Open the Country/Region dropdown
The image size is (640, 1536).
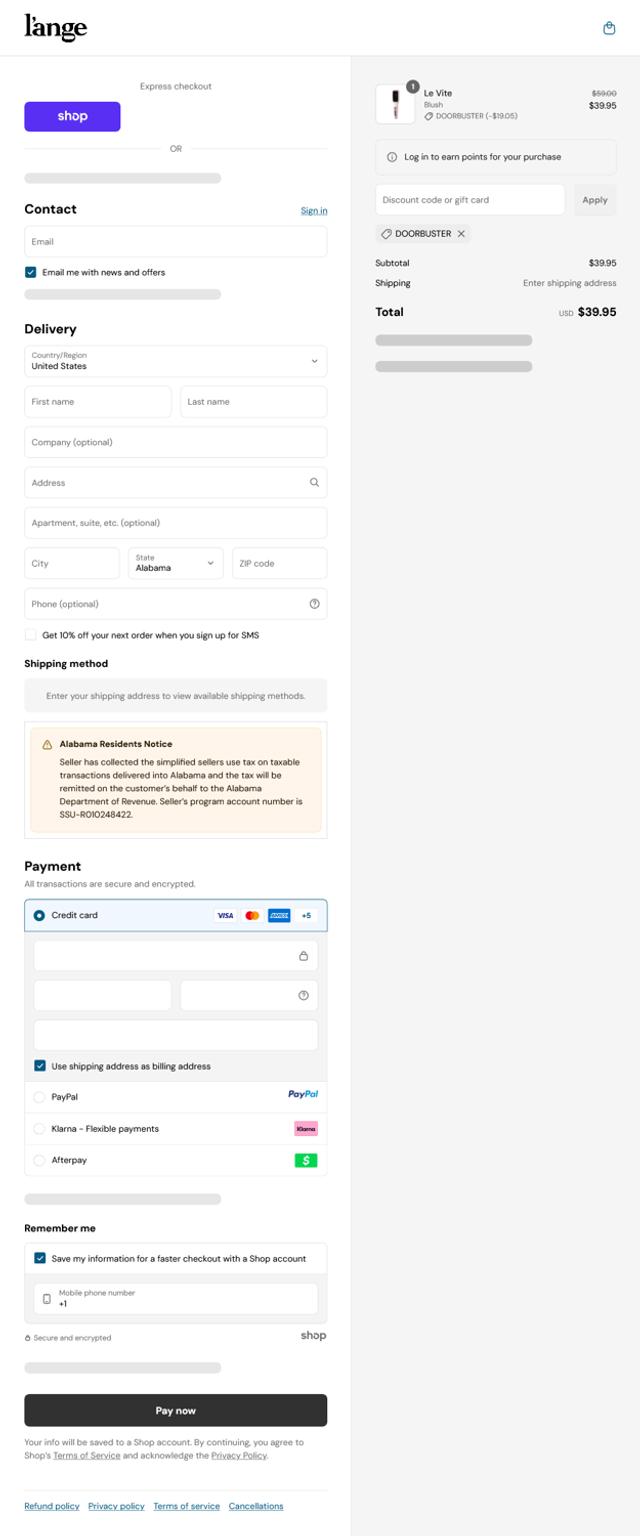[x=176, y=361]
